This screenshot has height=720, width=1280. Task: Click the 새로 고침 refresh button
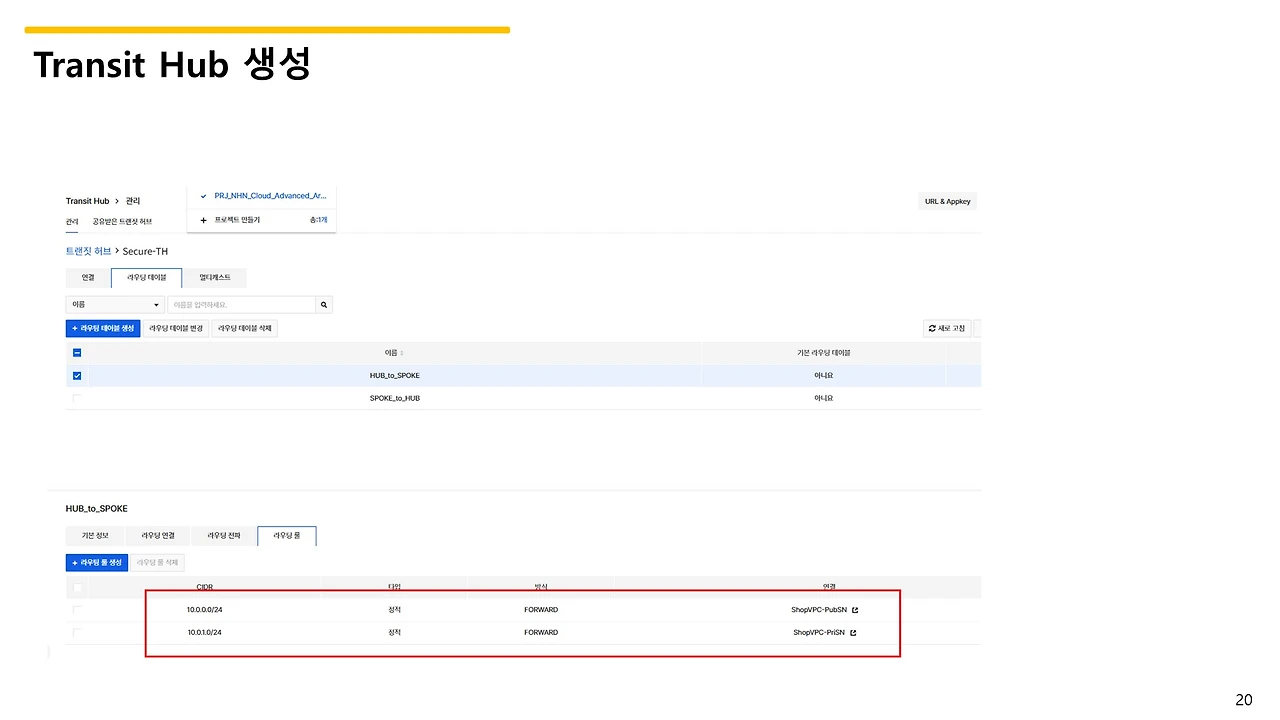click(x=946, y=328)
